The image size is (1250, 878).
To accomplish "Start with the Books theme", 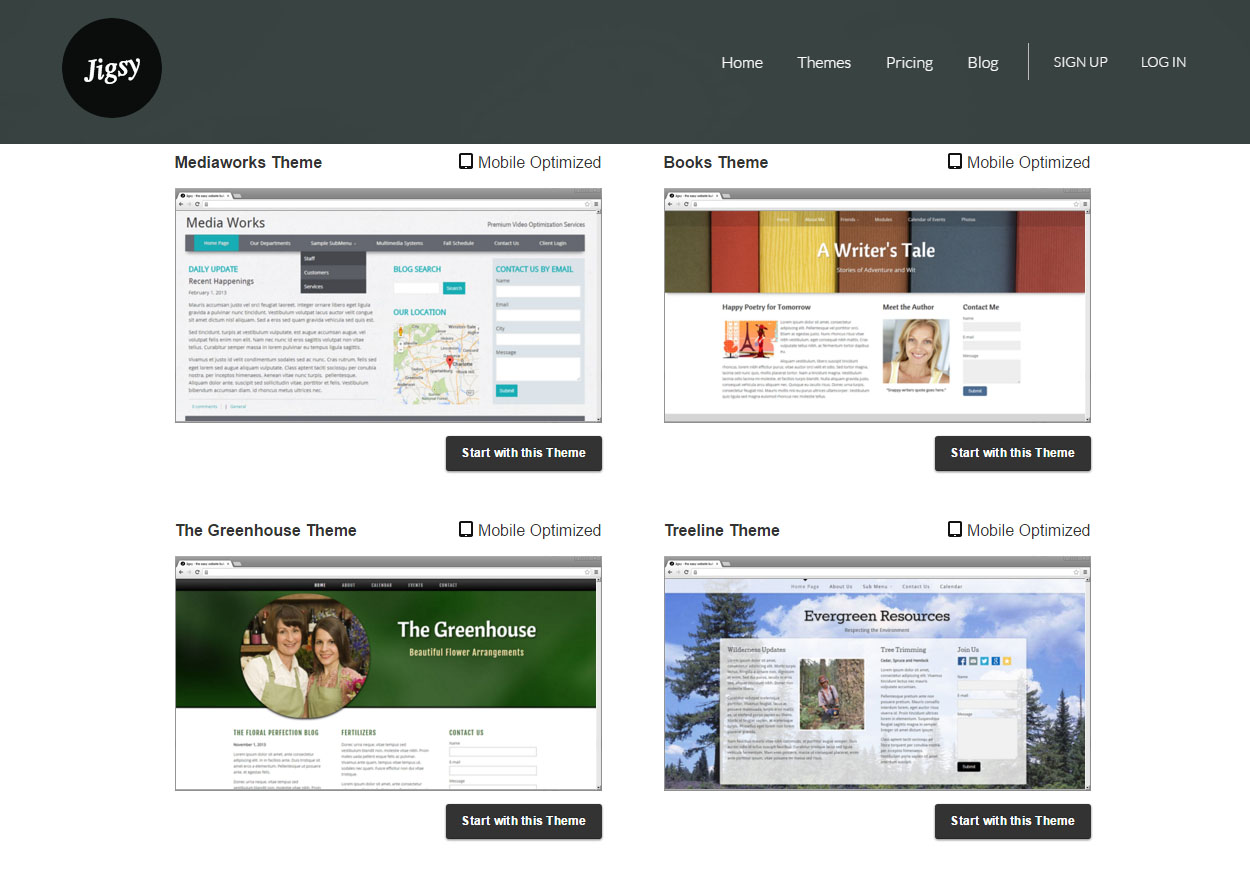I will (1012, 453).
